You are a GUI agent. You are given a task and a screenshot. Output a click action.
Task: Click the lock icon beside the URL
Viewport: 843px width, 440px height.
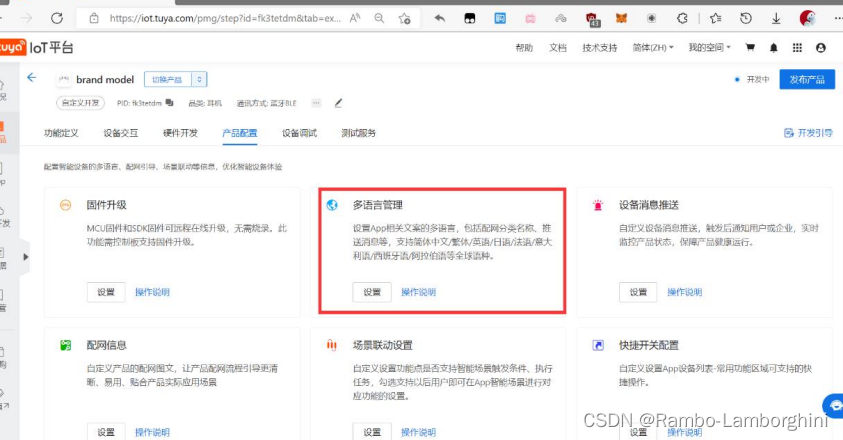click(94, 18)
